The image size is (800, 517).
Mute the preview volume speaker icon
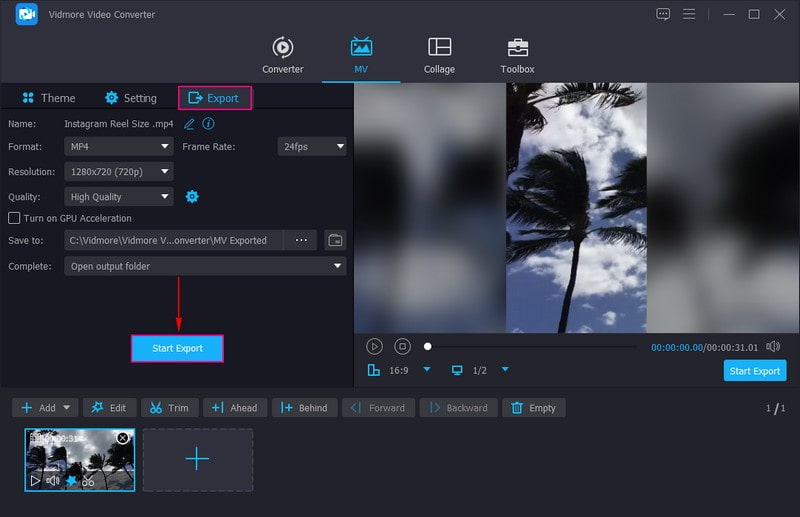tap(773, 346)
